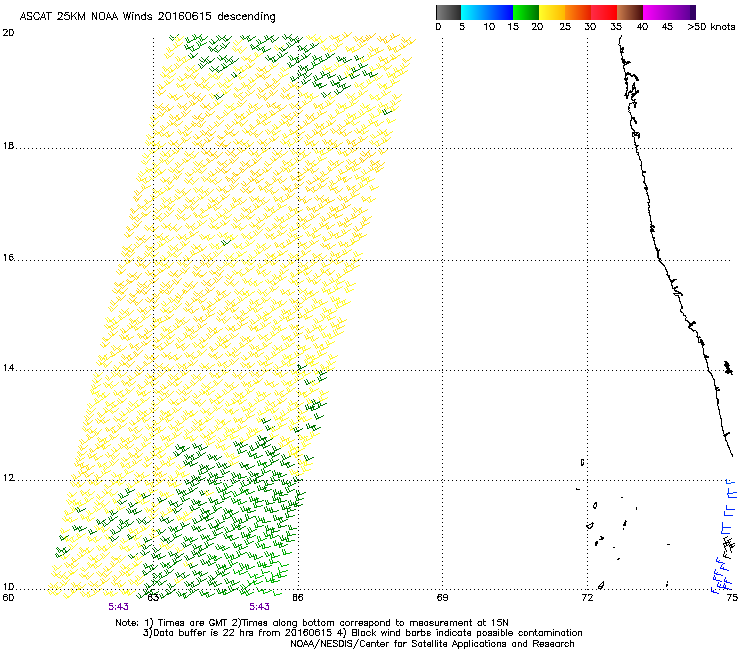Click the latitude axis label '14'
This screenshot has width=740, height=650.
[8, 368]
